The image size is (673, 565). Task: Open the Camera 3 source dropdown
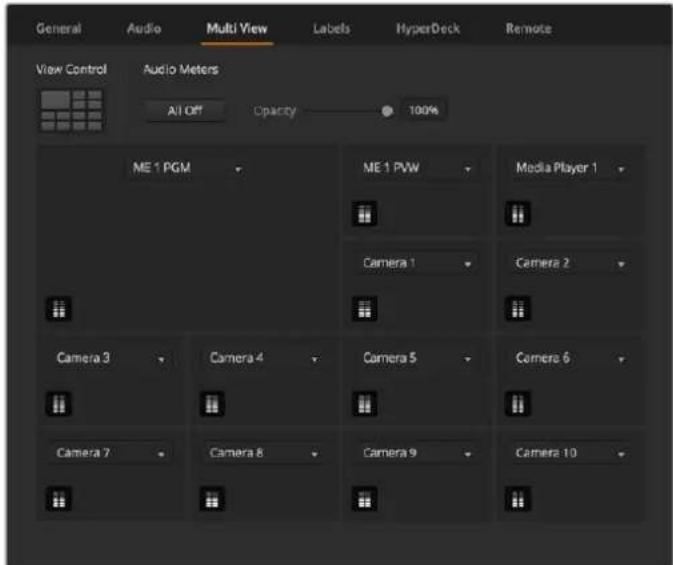110,358
